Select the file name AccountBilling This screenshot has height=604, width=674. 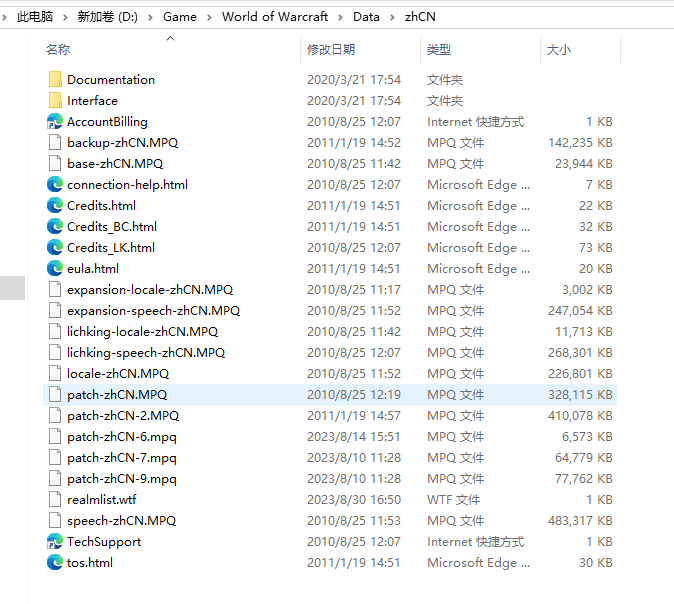coord(107,122)
